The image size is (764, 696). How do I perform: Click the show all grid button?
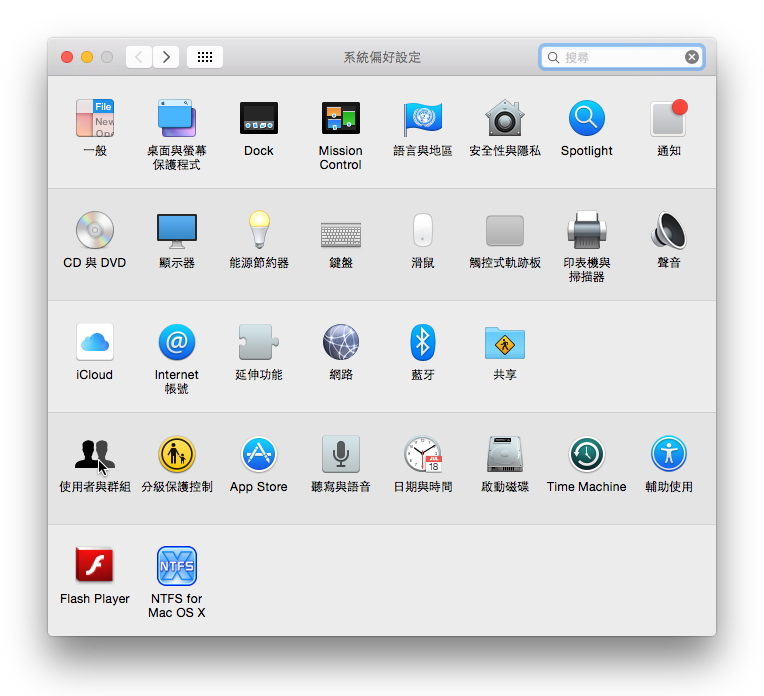click(204, 57)
